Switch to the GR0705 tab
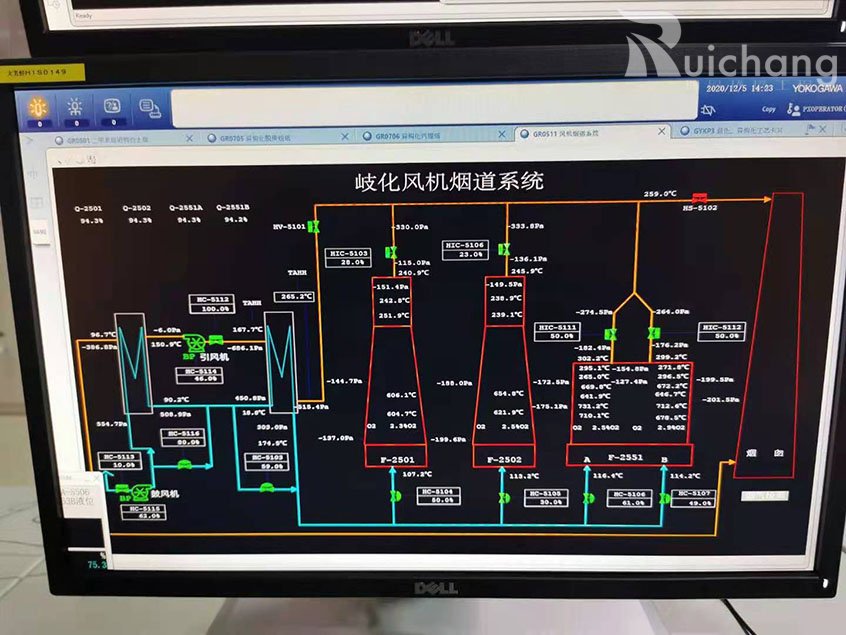The width and height of the screenshot is (846, 635). pos(245,134)
